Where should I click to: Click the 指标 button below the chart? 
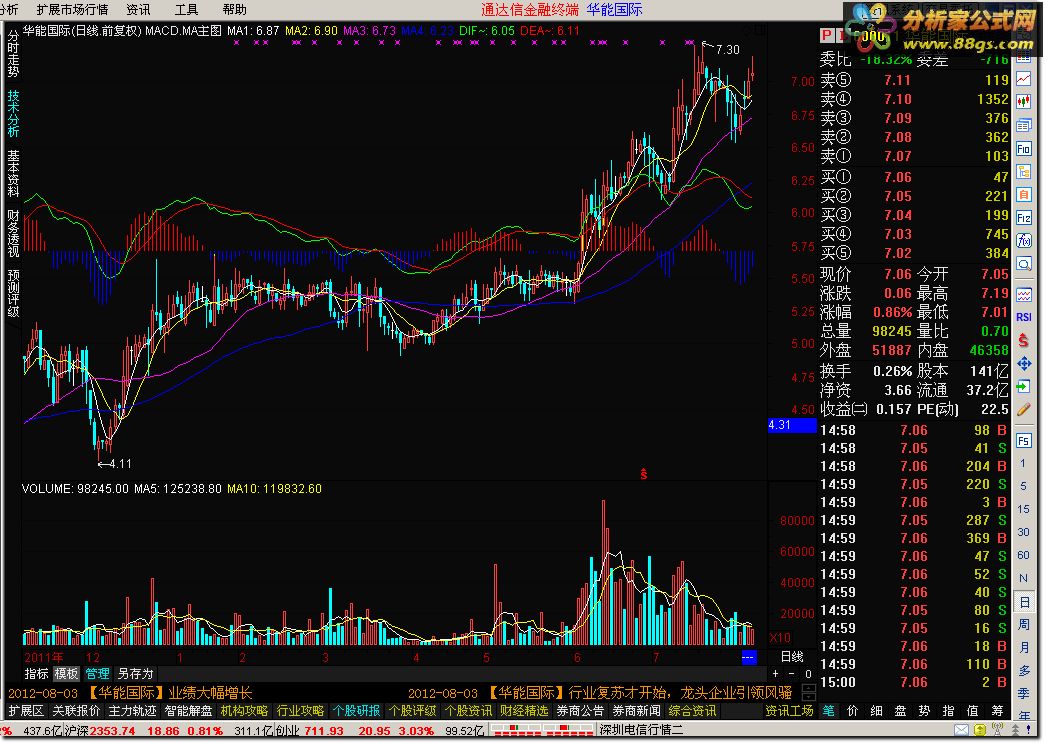point(36,674)
